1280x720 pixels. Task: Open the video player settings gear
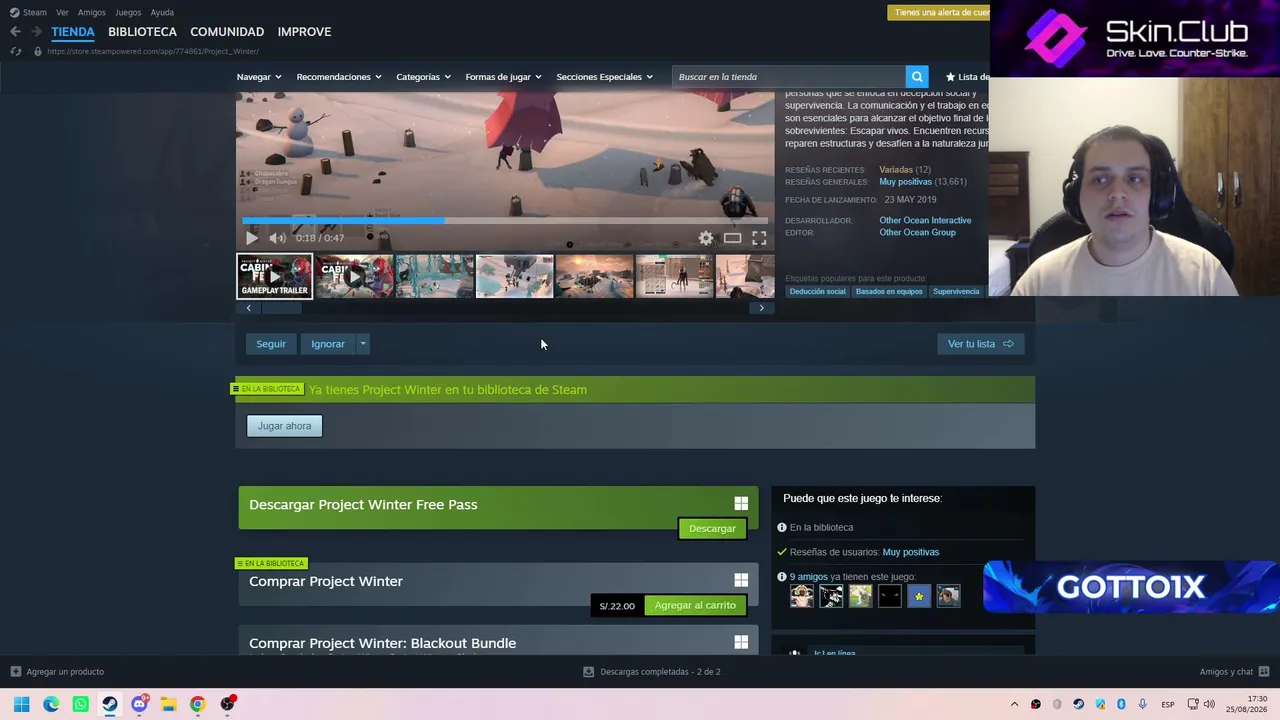point(706,238)
